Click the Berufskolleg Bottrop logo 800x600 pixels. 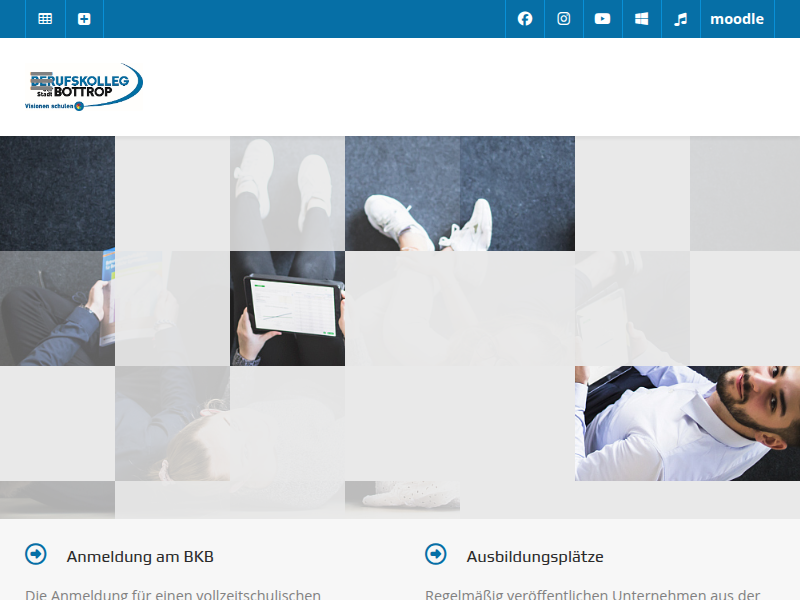[85, 87]
